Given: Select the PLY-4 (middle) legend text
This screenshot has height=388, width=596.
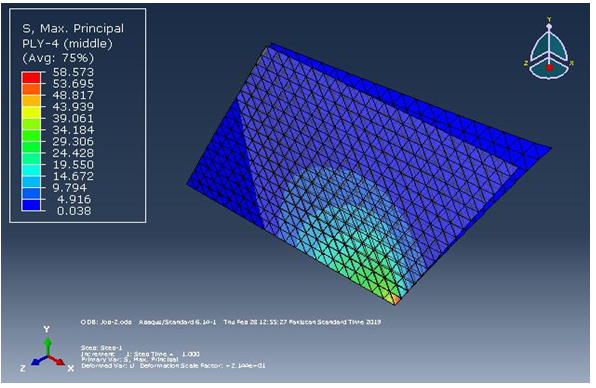Looking at the screenshot, I should [x=67, y=44].
